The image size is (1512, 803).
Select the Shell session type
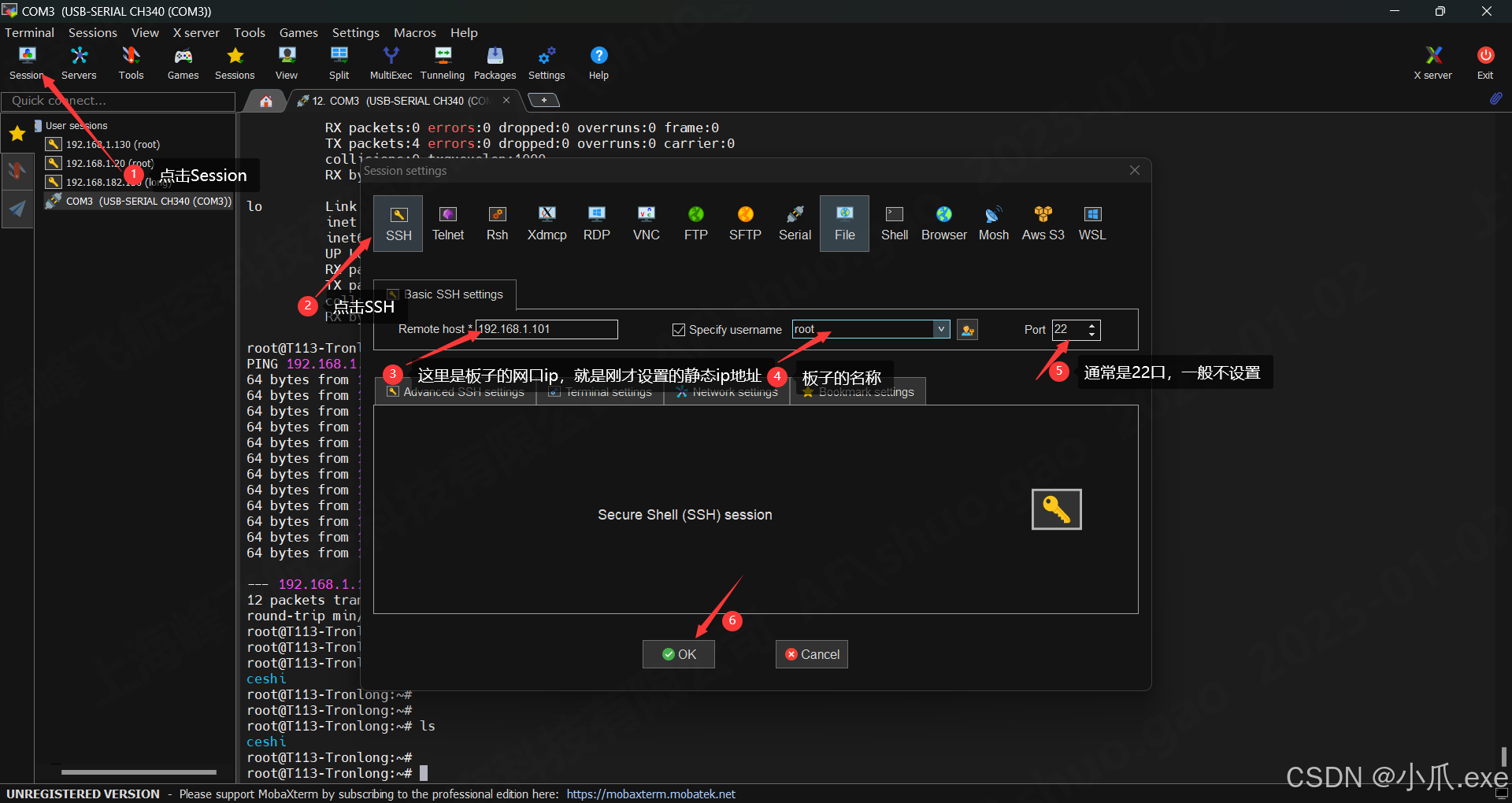point(895,224)
